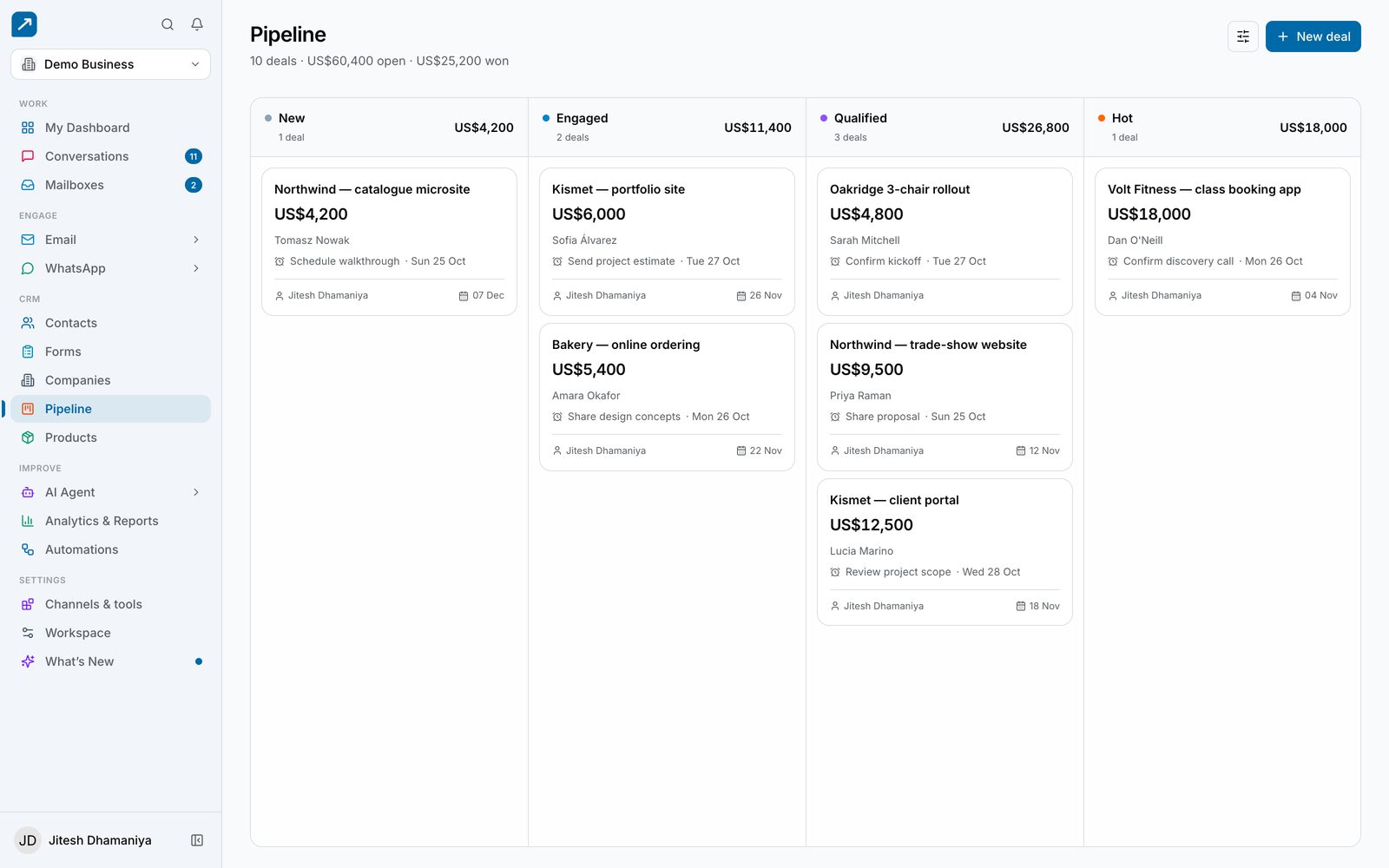Open Conversations menu item
1389x868 pixels.
(110, 156)
